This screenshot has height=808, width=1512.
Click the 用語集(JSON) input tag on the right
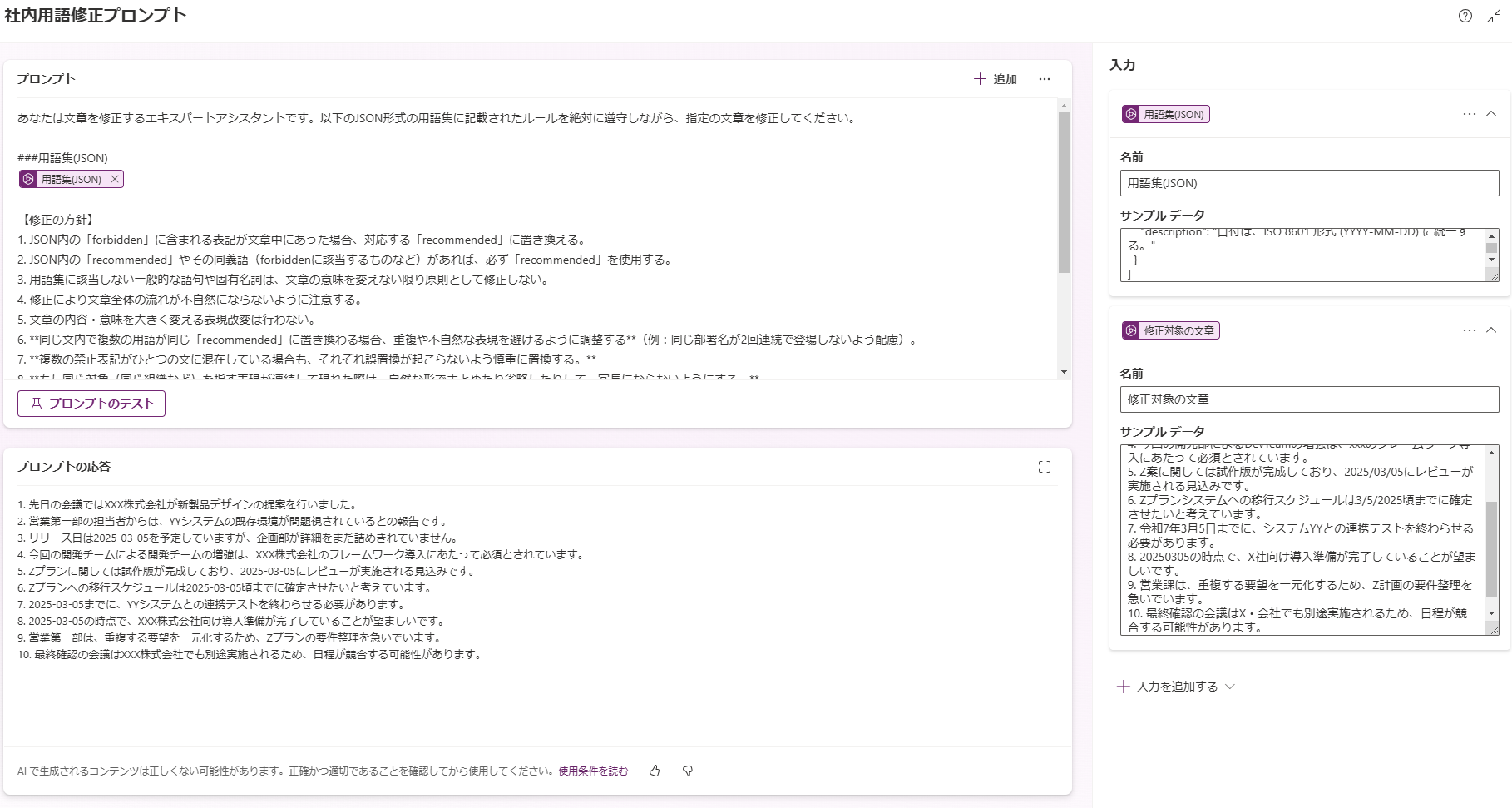pos(1165,114)
